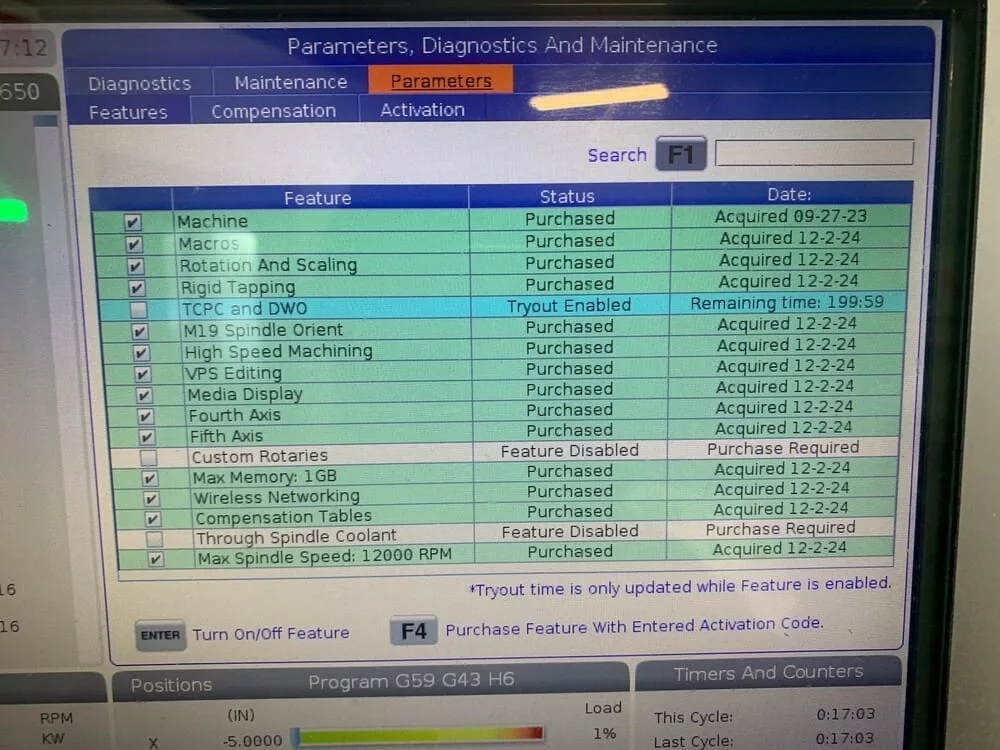Screen dimensions: 1000x750
Task: Click in the Search text field
Action: coord(814,153)
